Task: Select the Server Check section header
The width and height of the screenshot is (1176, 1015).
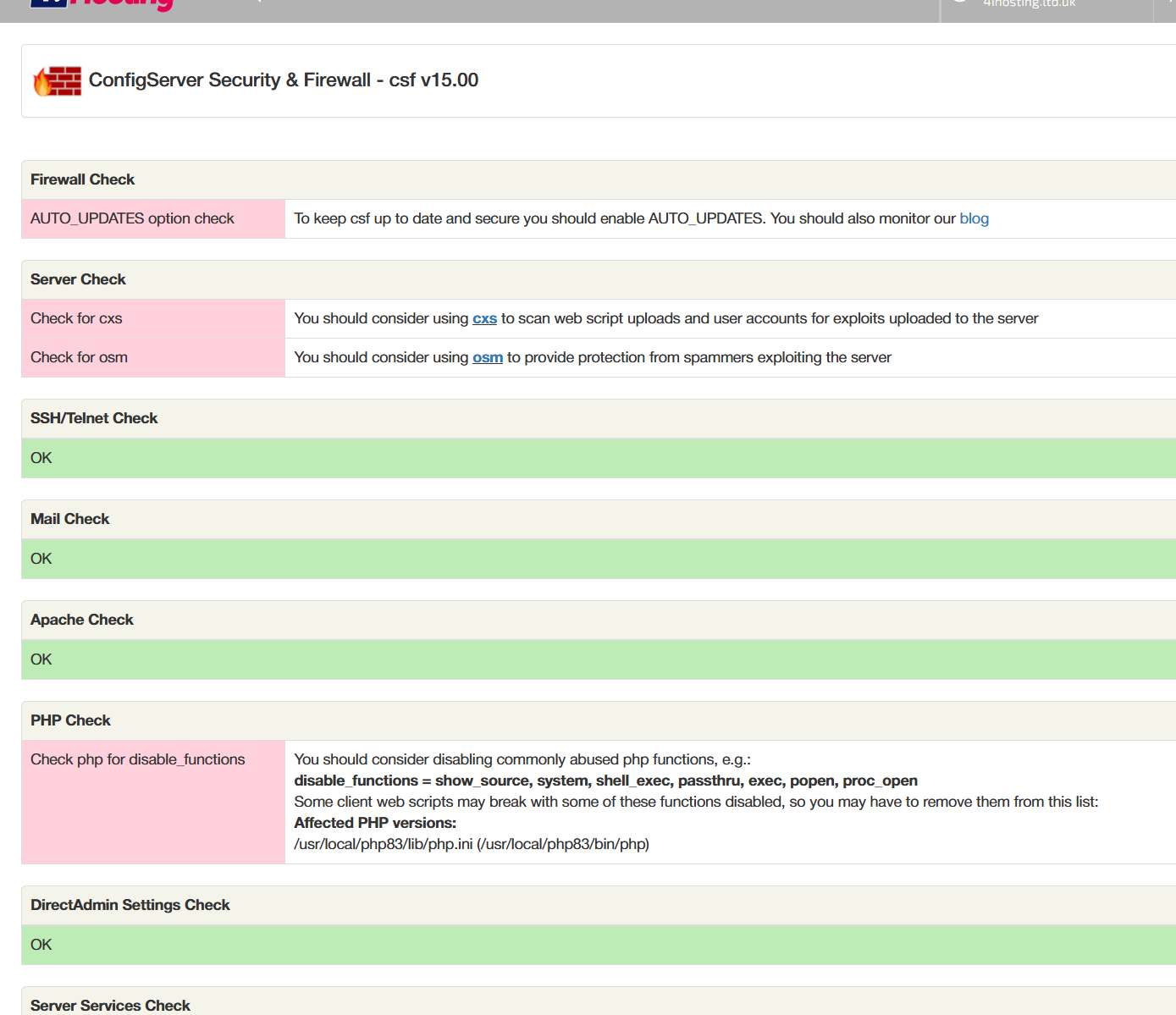Action: point(598,279)
